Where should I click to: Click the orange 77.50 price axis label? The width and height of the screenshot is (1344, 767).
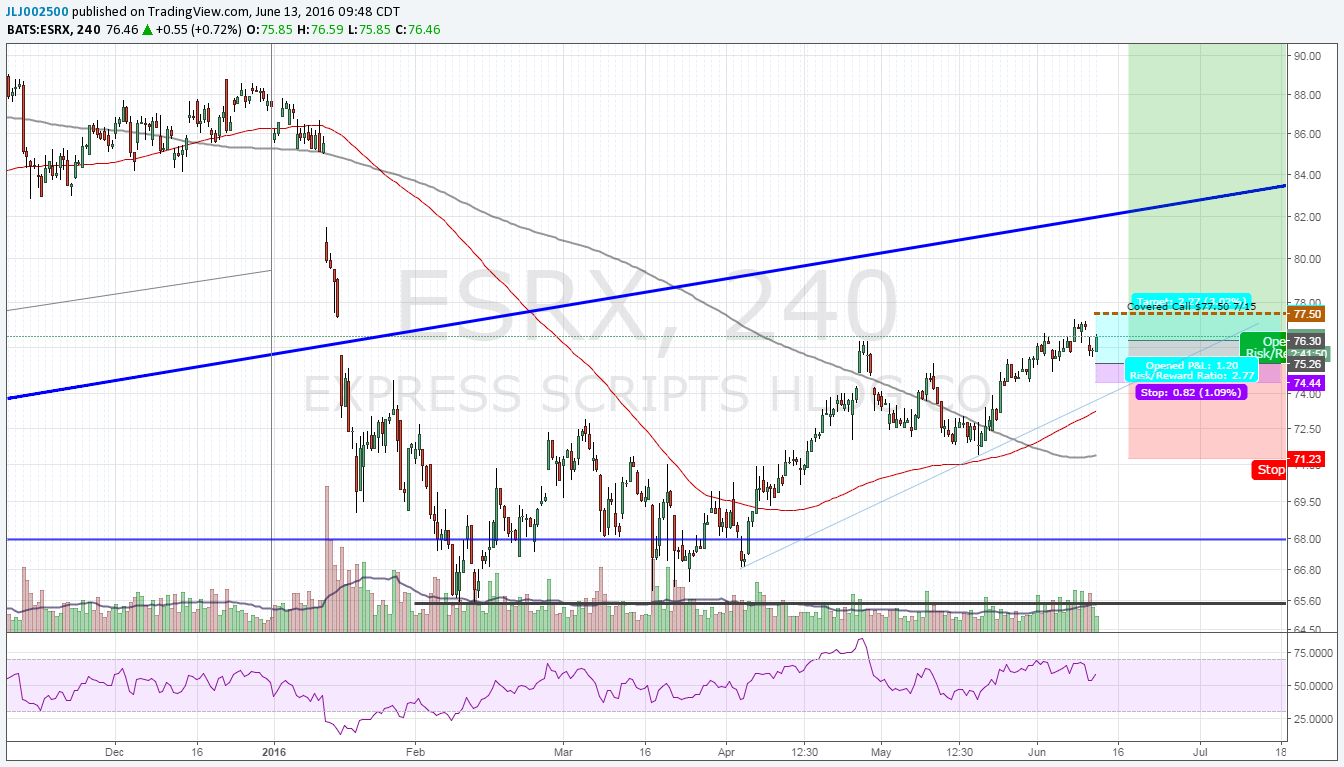click(1307, 314)
